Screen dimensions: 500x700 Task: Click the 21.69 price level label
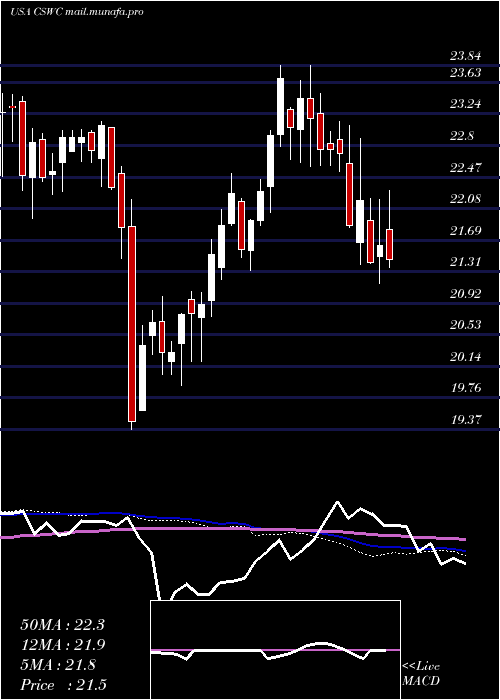tap(466, 231)
